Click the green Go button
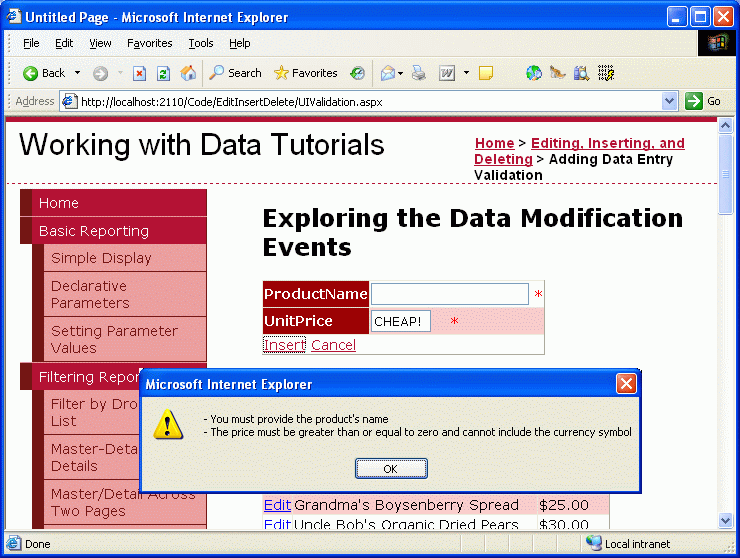The width and height of the screenshot is (740, 558). 703,101
